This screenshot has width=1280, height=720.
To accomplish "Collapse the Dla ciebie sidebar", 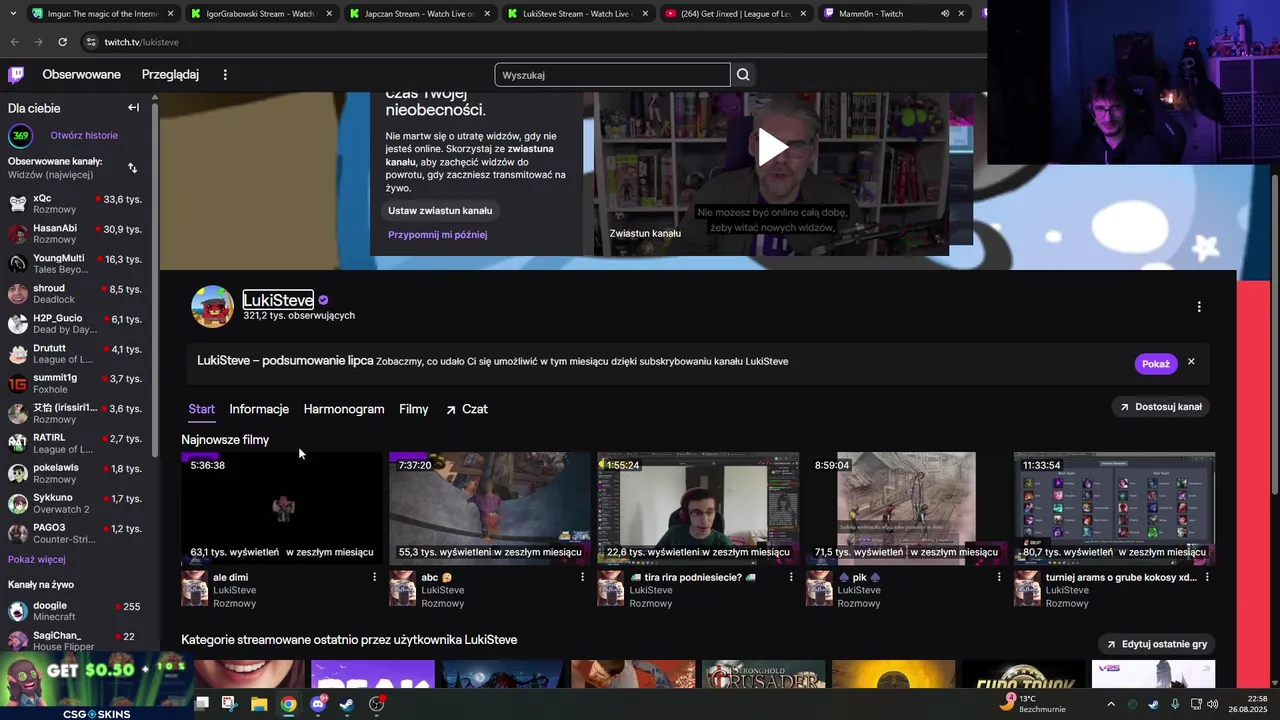I will [x=133, y=107].
